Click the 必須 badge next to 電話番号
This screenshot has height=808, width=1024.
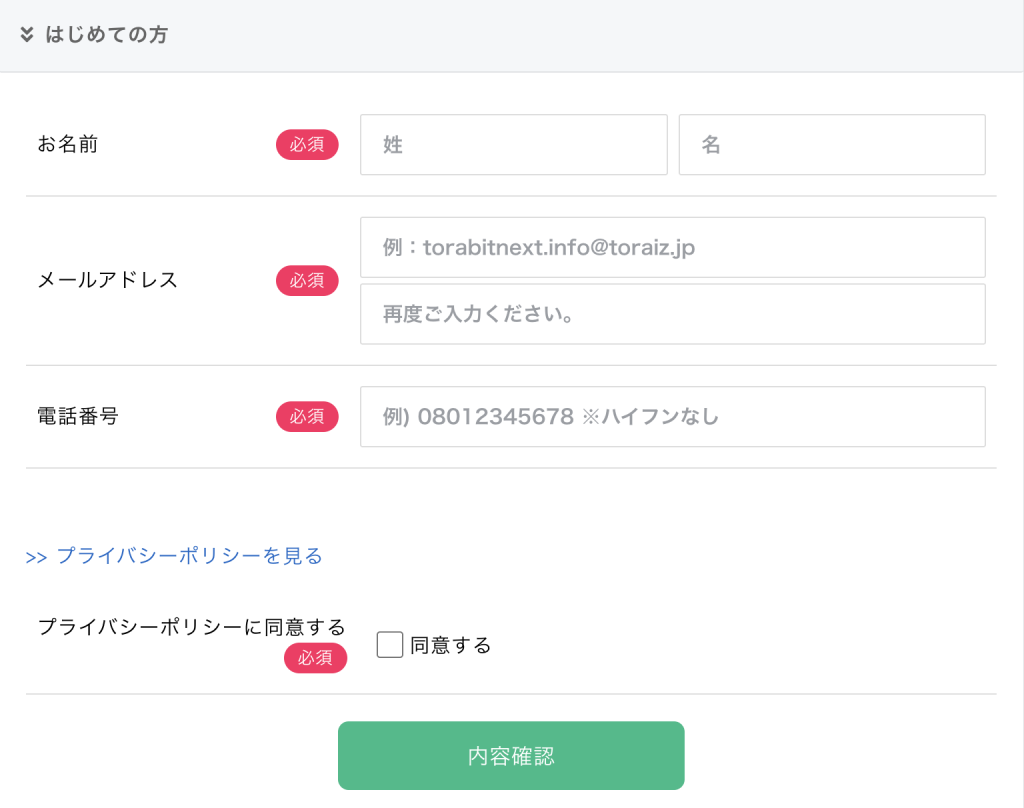[307, 417]
